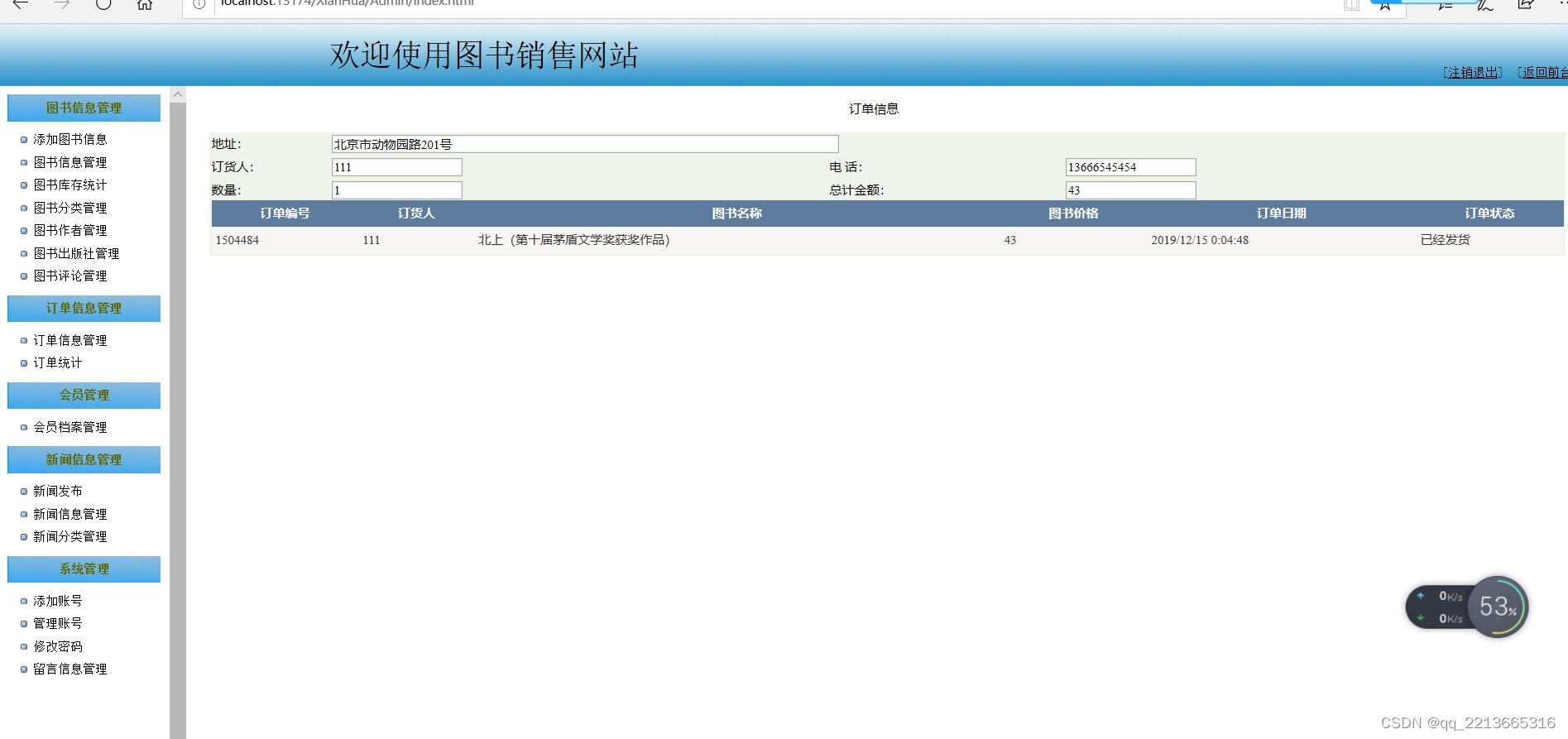This screenshot has width=1568, height=739.
Task: Click the browser back arrow
Action: 21,4
